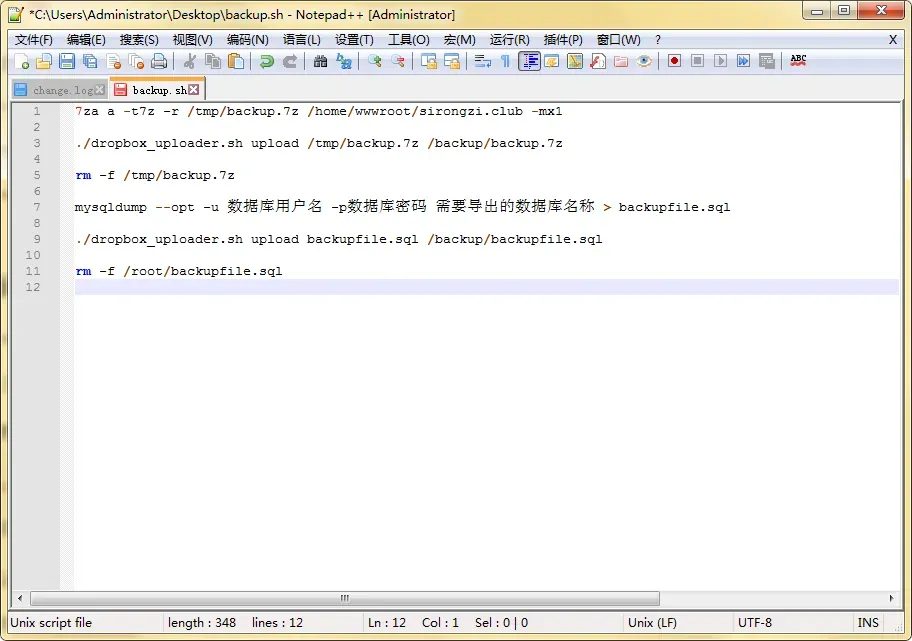Image resolution: width=912 pixels, height=641 pixels.
Task: Click the Cut scissors icon
Action: (x=190, y=61)
